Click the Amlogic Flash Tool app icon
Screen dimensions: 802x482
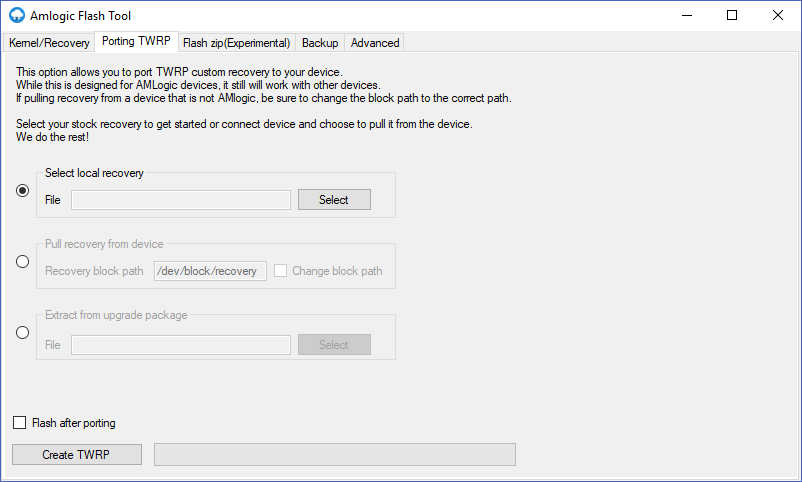17,15
